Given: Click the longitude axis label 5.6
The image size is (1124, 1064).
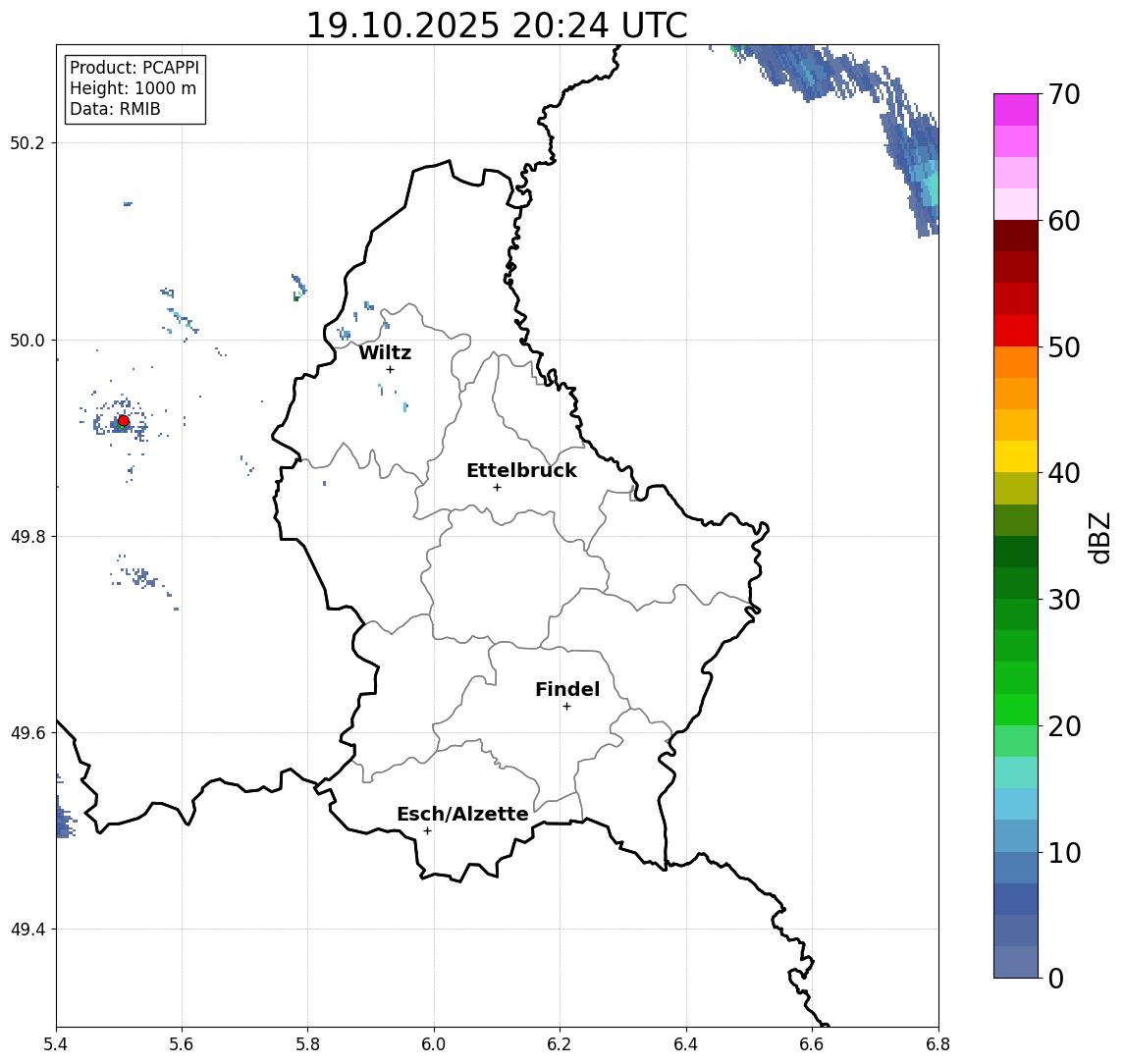Looking at the screenshot, I should tap(182, 1044).
